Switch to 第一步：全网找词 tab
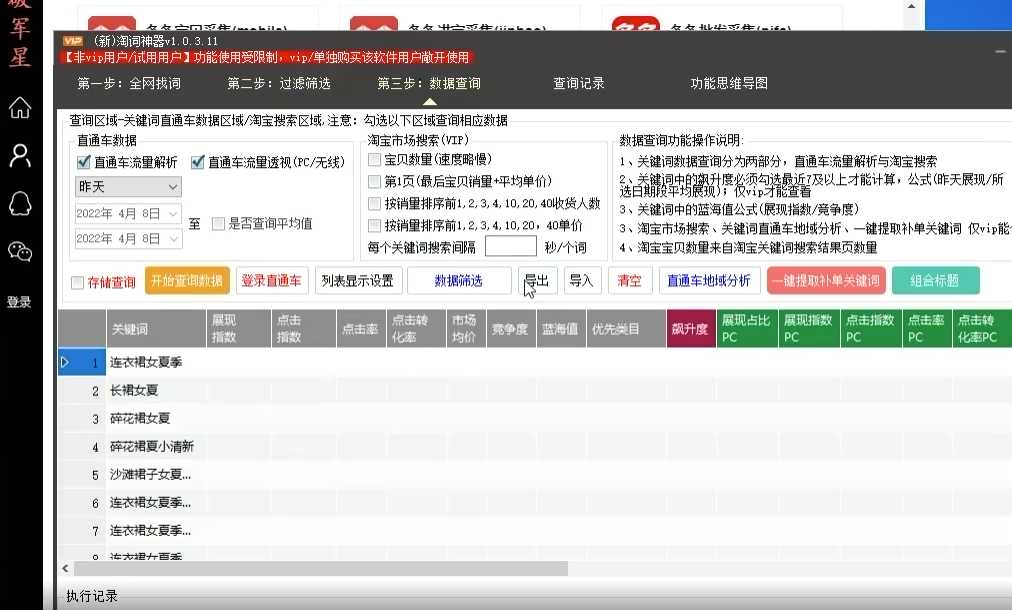The width and height of the screenshot is (1012, 610). 129,84
